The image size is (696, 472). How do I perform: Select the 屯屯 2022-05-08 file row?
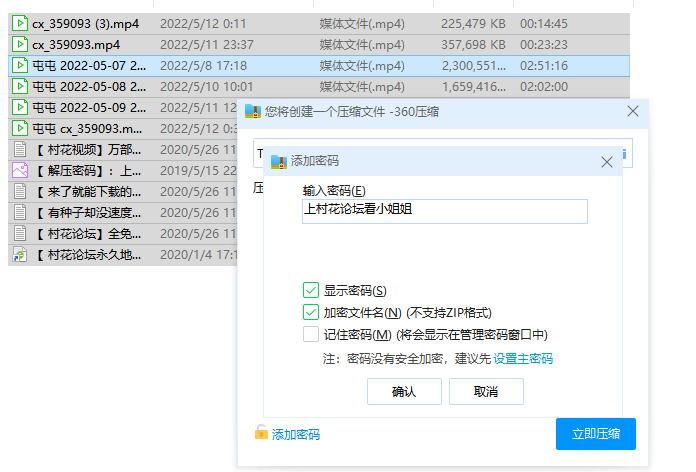click(90, 86)
